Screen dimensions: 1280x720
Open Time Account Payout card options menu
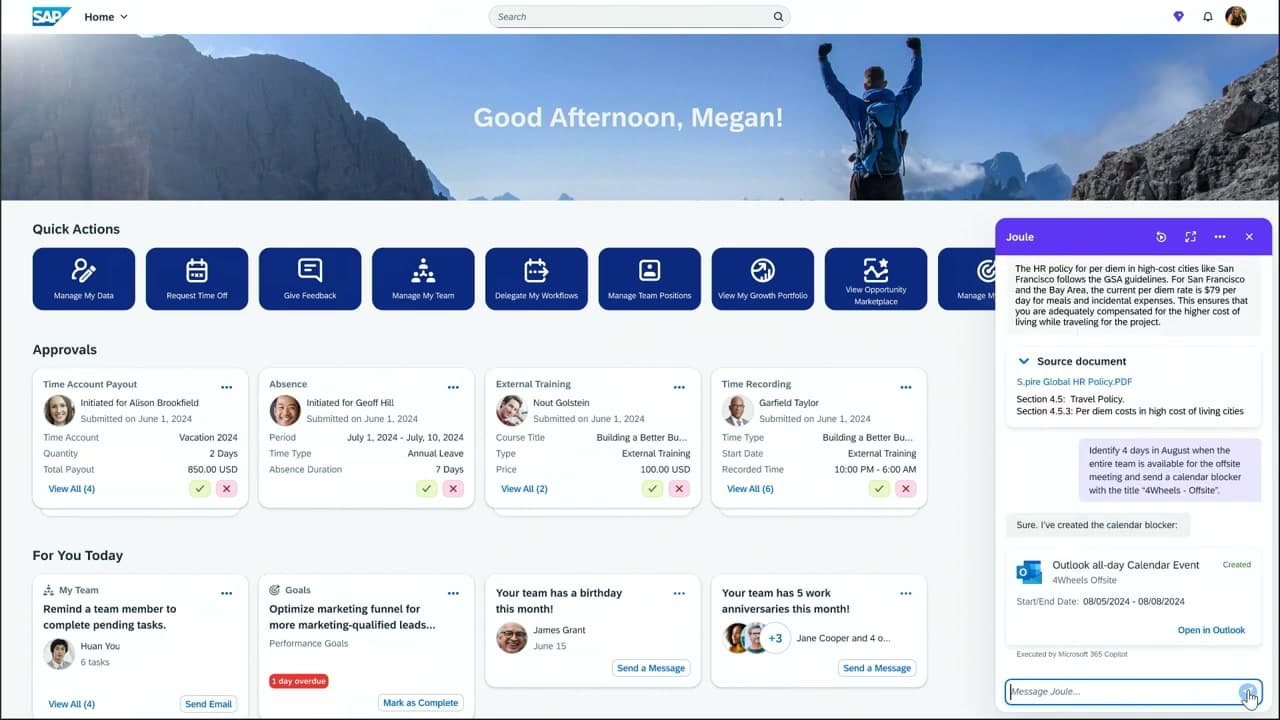(227, 387)
